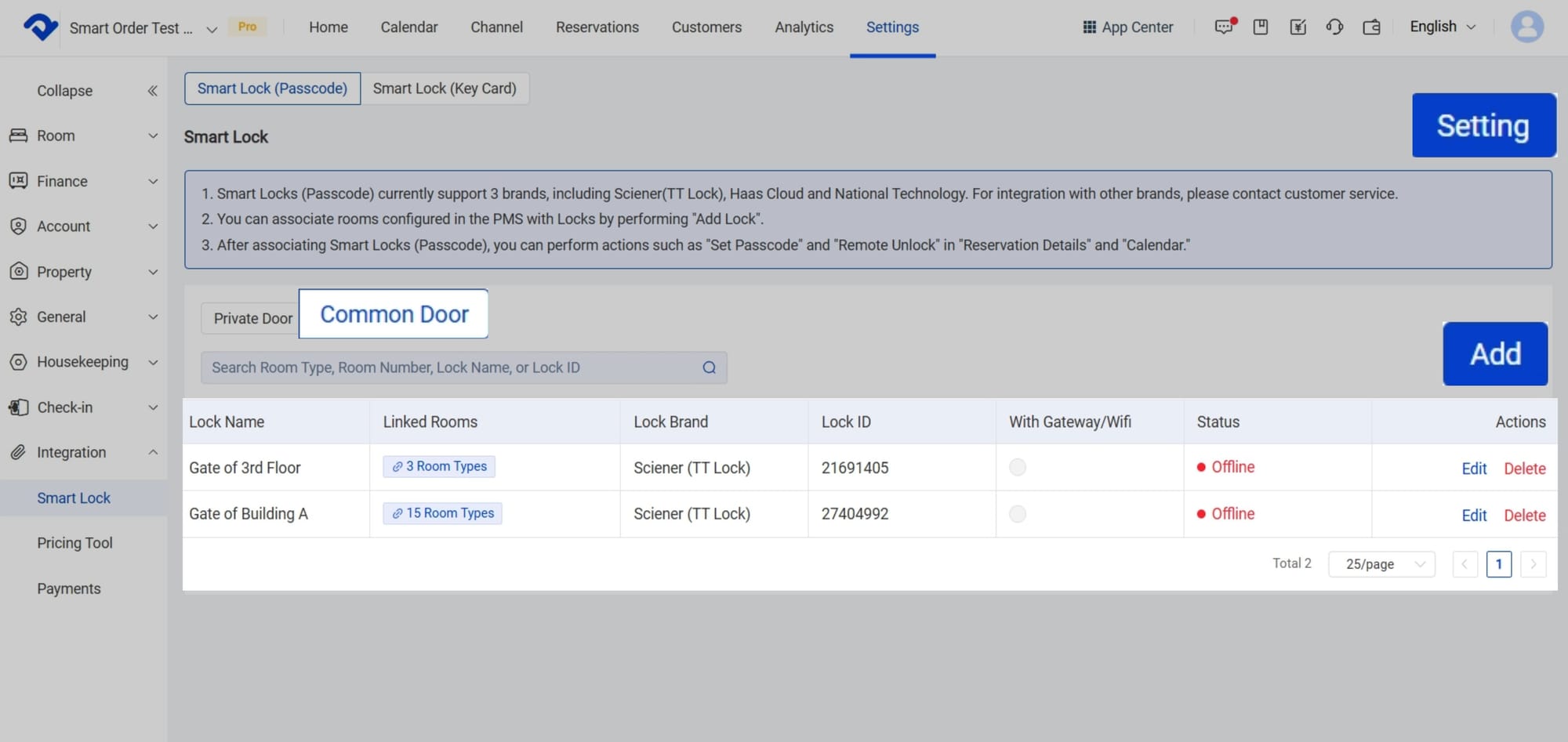
Task: Focus the lock search input field
Action: (451, 367)
